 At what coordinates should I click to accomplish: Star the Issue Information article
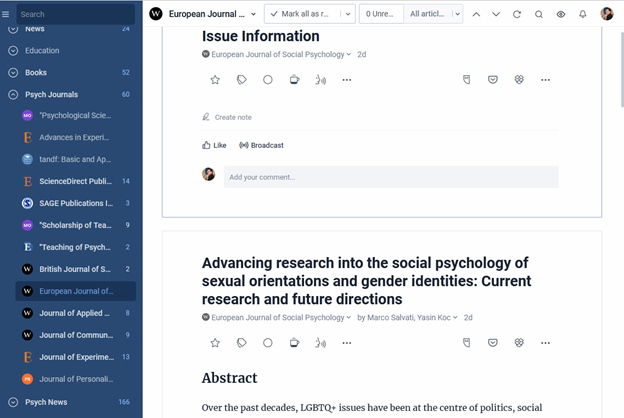215,80
